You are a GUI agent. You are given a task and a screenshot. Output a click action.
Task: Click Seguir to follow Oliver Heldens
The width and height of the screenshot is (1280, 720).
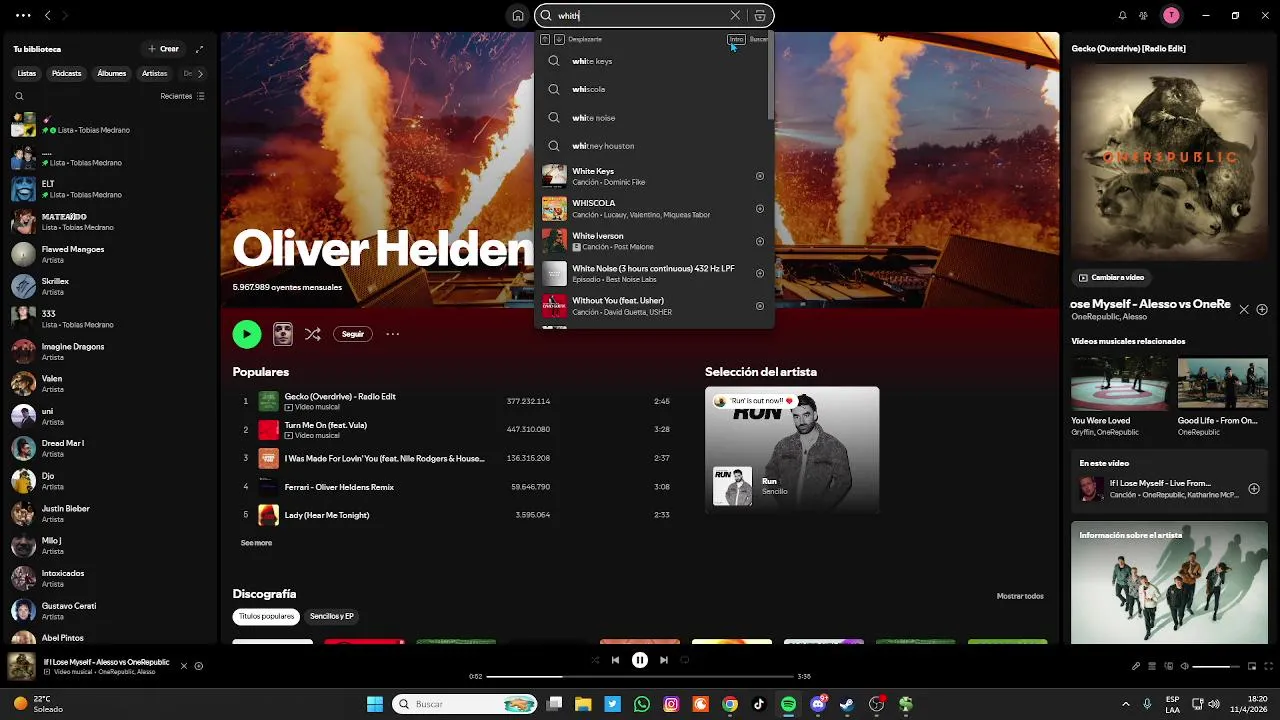click(x=353, y=334)
